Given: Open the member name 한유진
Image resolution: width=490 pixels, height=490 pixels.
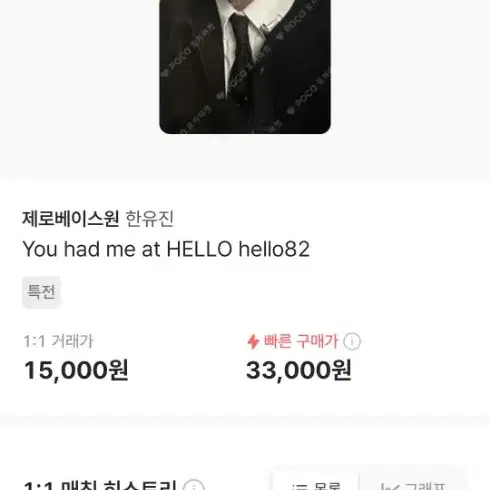Looking at the screenshot, I should tap(150, 219).
